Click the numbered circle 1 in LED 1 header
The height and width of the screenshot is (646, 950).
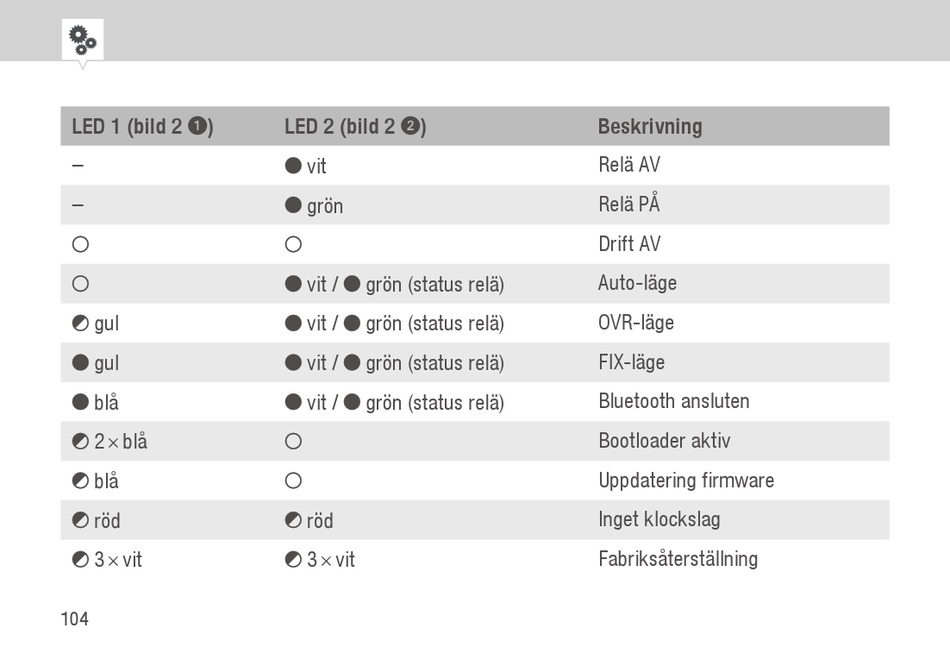197,125
